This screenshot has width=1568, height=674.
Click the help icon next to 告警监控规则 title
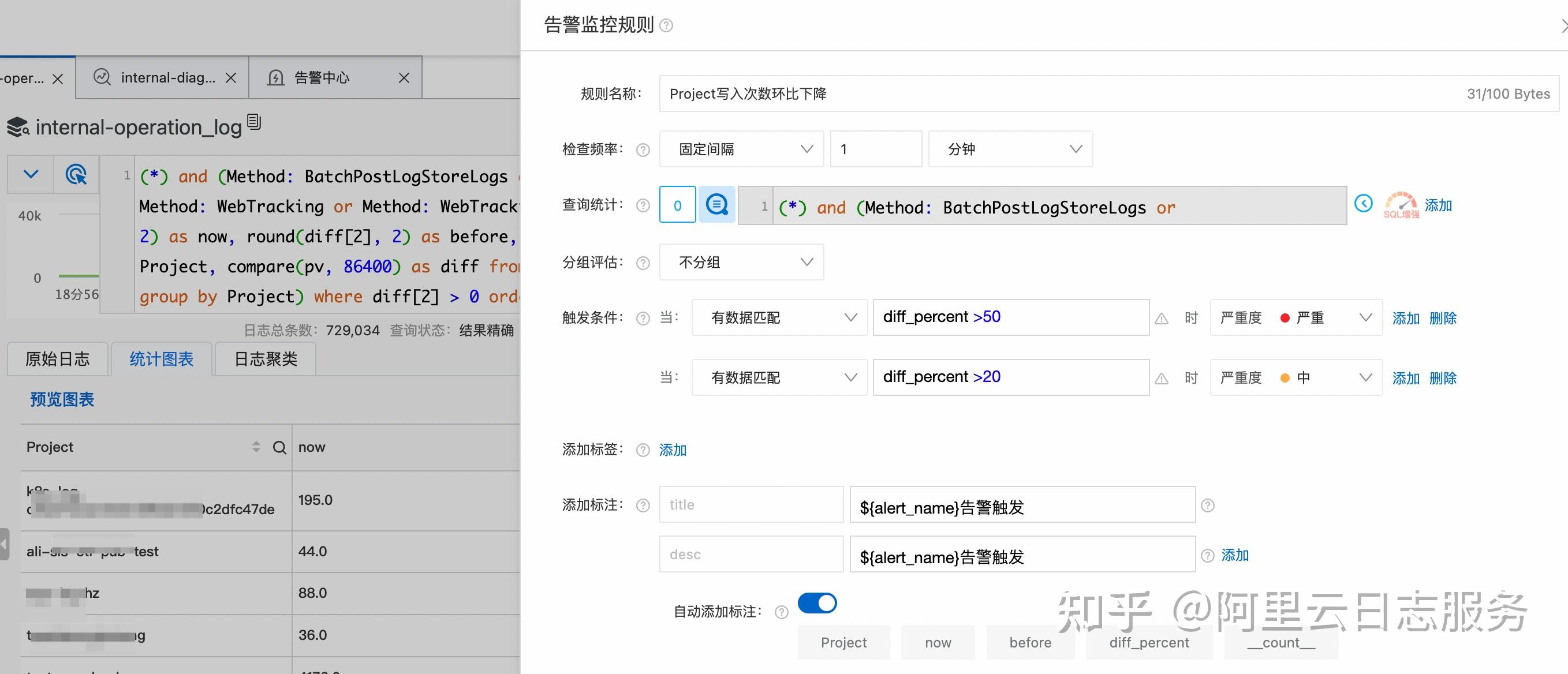pyautogui.click(x=668, y=25)
